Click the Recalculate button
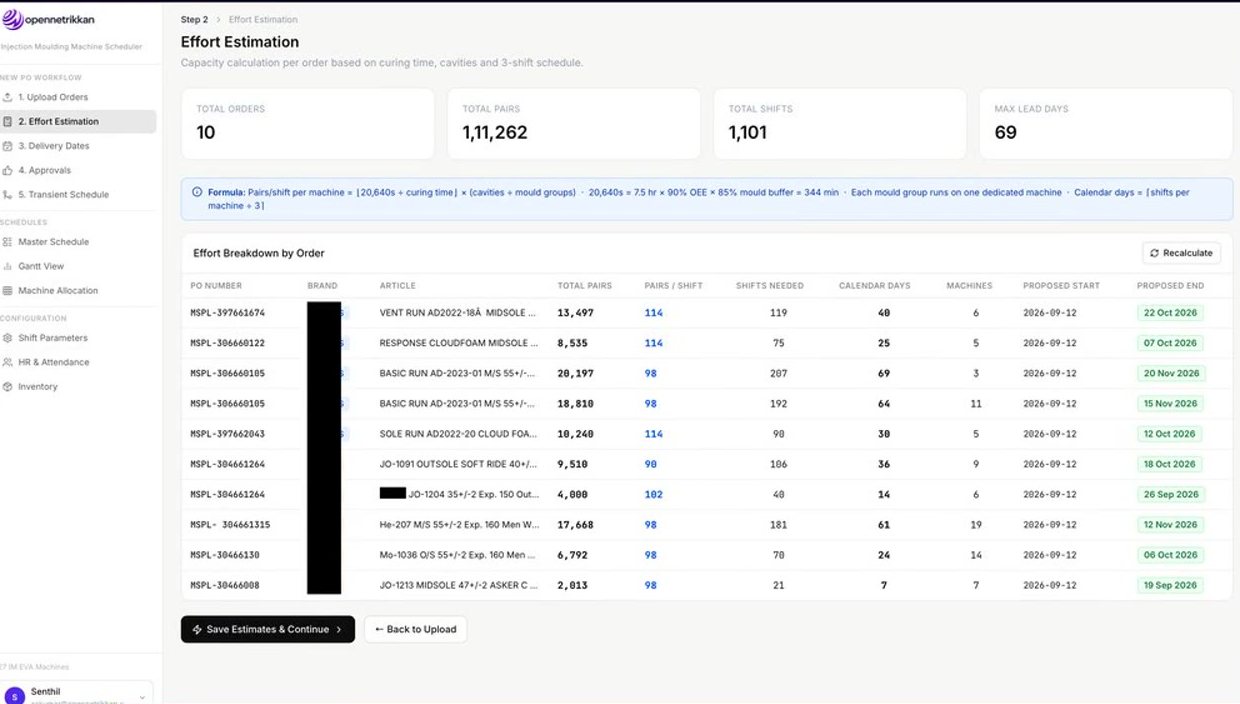The image size is (1240, 704). click(x=1181, y=253)
